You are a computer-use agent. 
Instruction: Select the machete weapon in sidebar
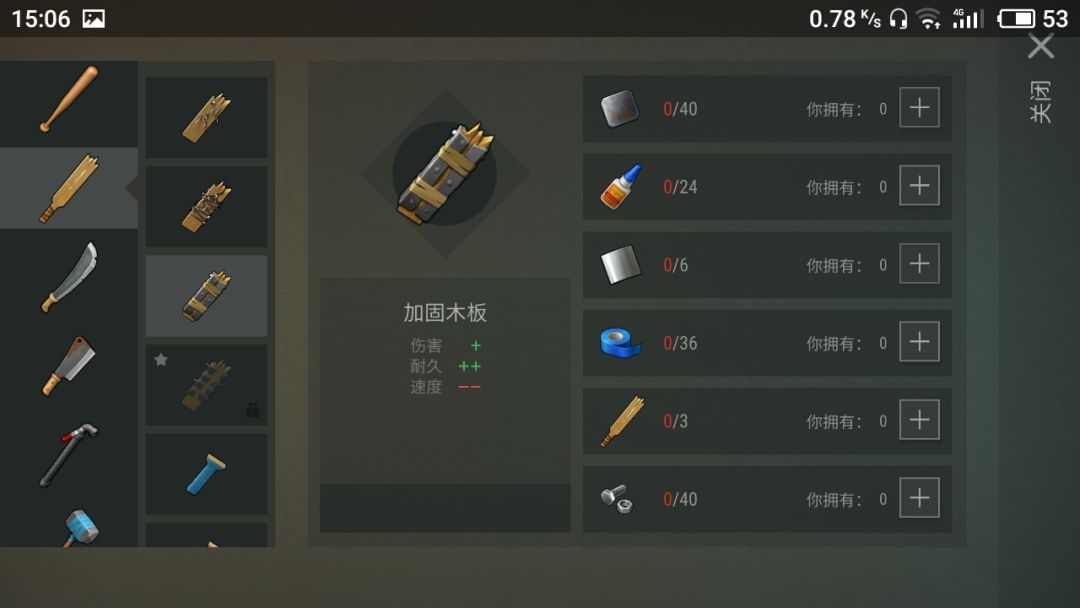pos(69,277)
